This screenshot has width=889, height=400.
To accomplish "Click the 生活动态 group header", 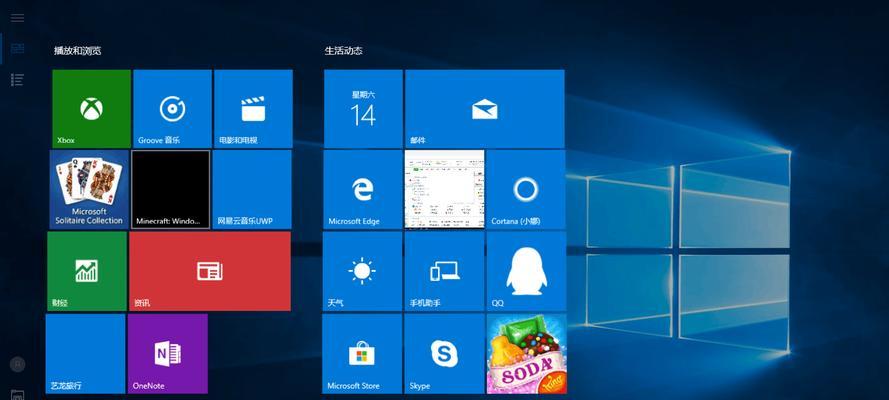I will coord(343,50).
